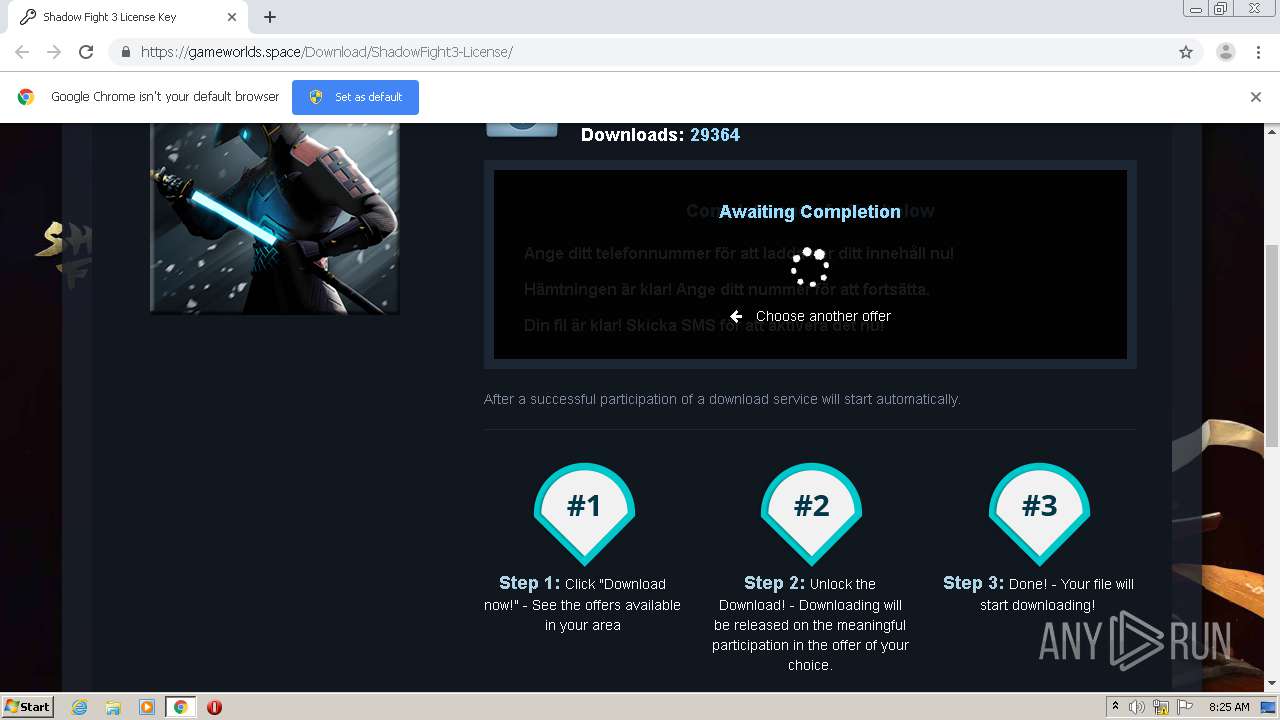1280x720 pixels.
Task: Click the Step 1 description text
Action: tap(583, 604)
